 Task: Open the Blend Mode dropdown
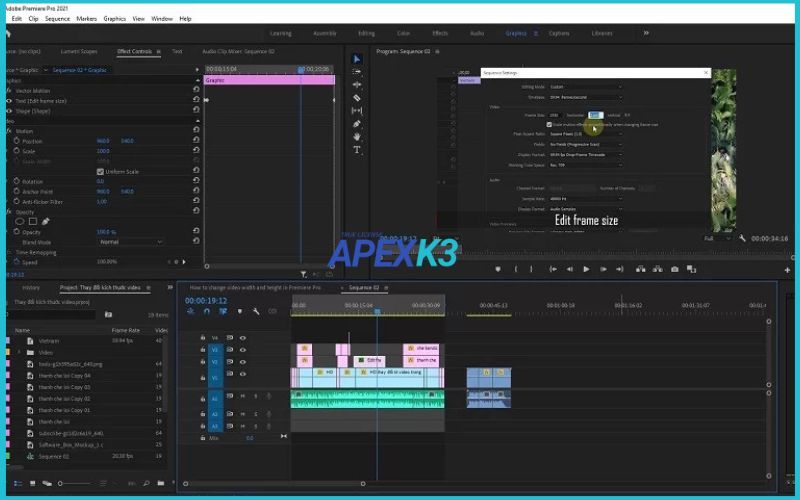pos(130,242)
